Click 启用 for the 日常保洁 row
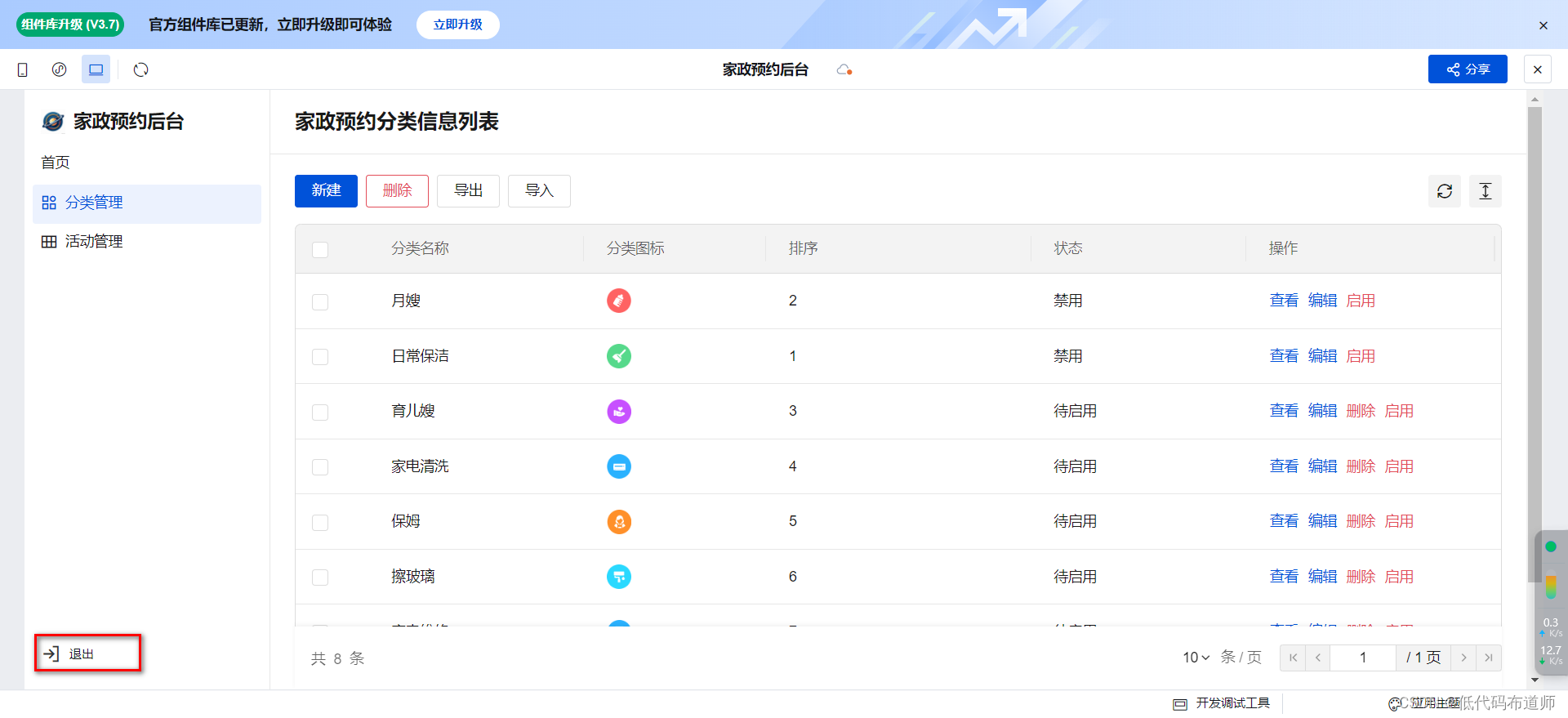 (x=1361, y=356)
